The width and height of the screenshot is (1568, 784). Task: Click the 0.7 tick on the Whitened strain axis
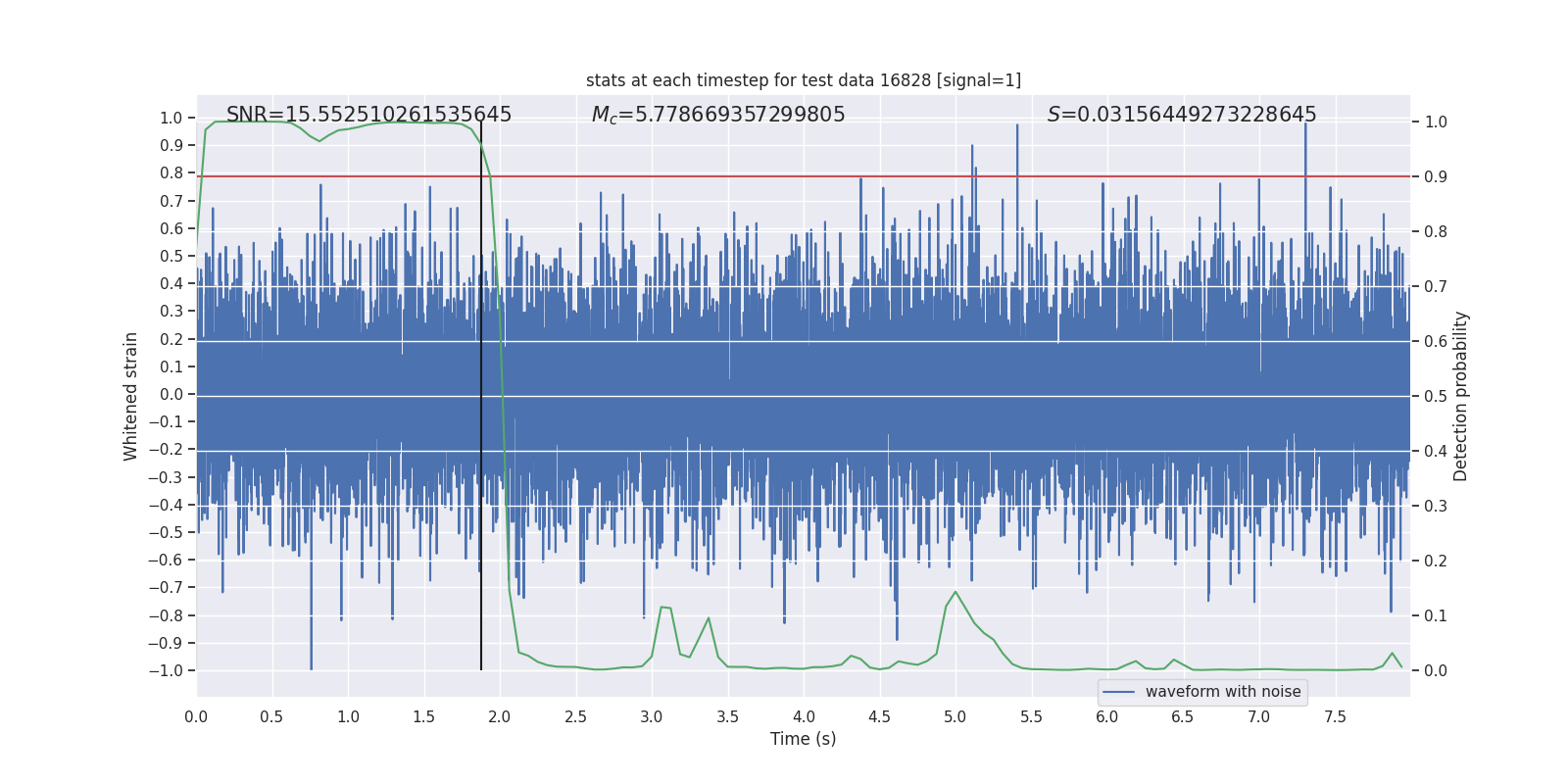[x=171, y=201]
